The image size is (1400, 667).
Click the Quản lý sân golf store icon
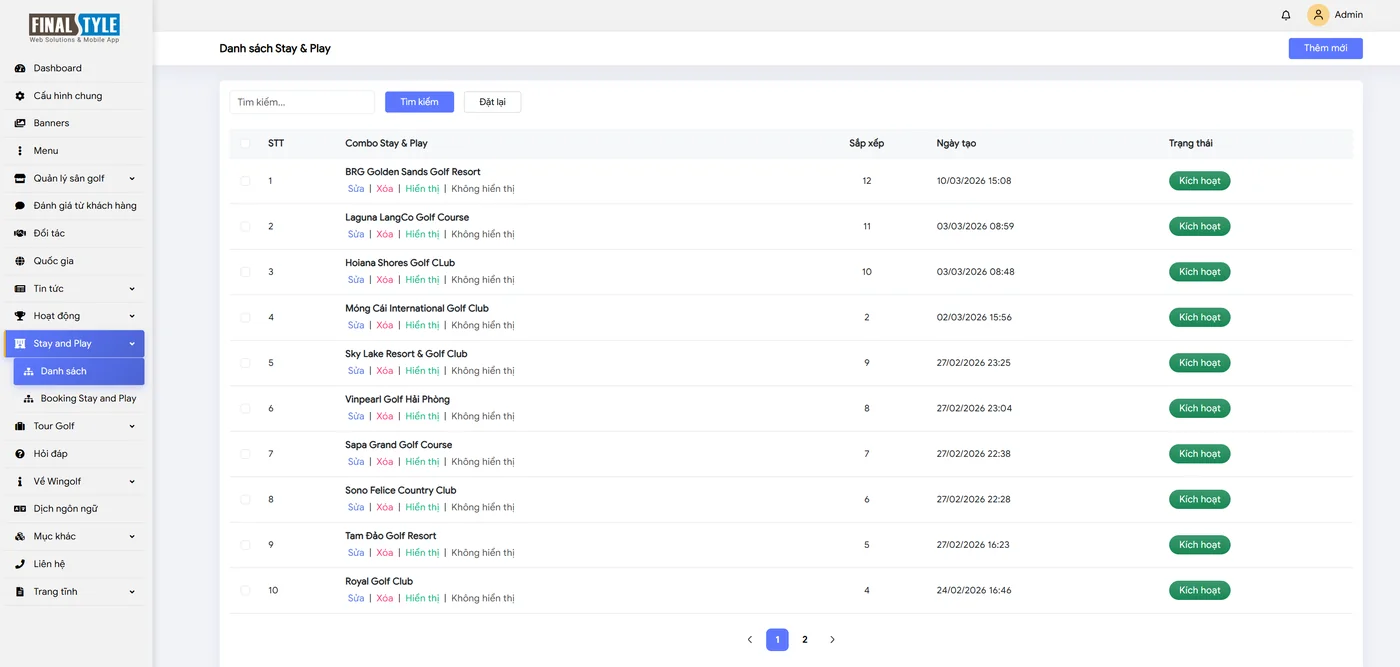tap(20, 178)
